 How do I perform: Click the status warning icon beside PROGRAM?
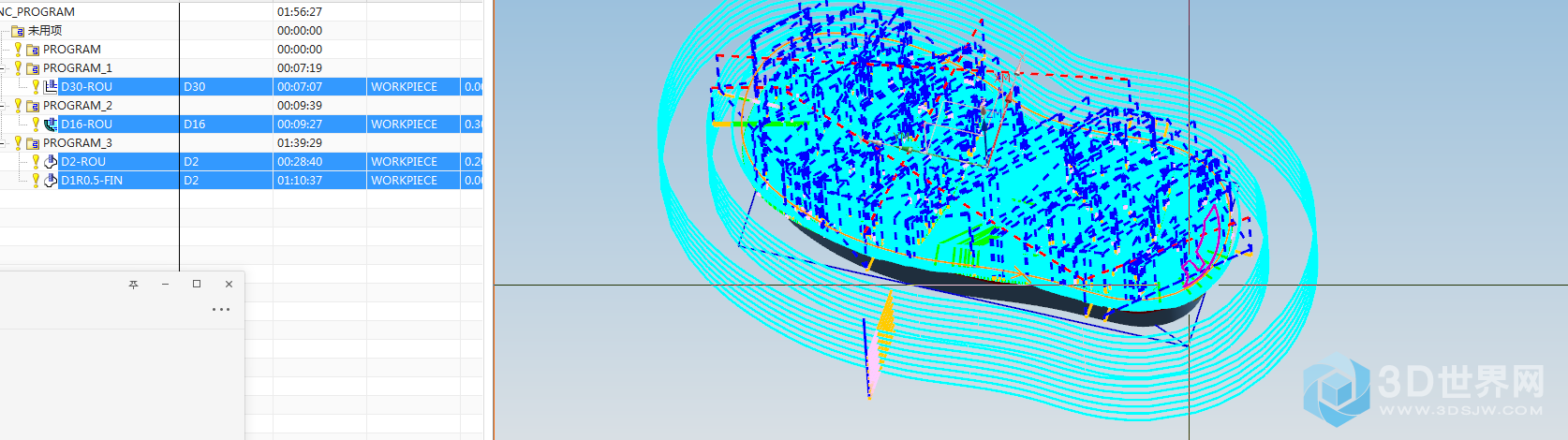pyautogui.click(x=18, y=49)
